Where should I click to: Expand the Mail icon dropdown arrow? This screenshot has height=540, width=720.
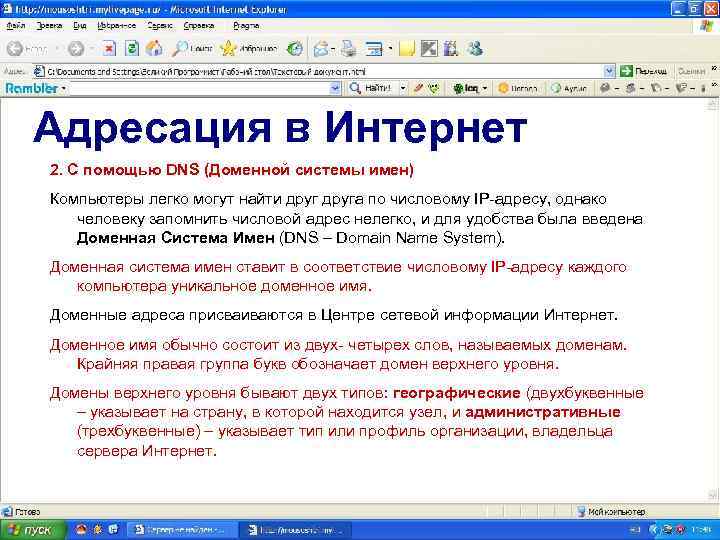pos(332,48)
